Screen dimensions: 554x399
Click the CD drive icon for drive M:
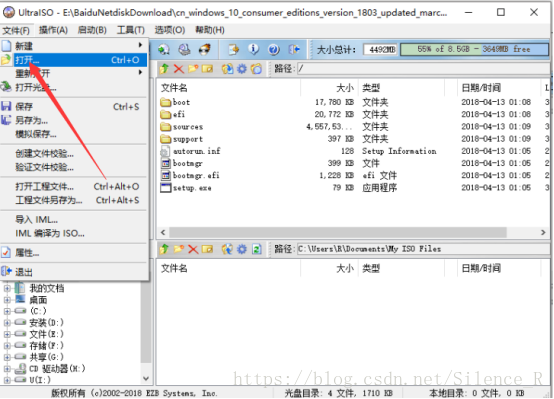(20, 369)
